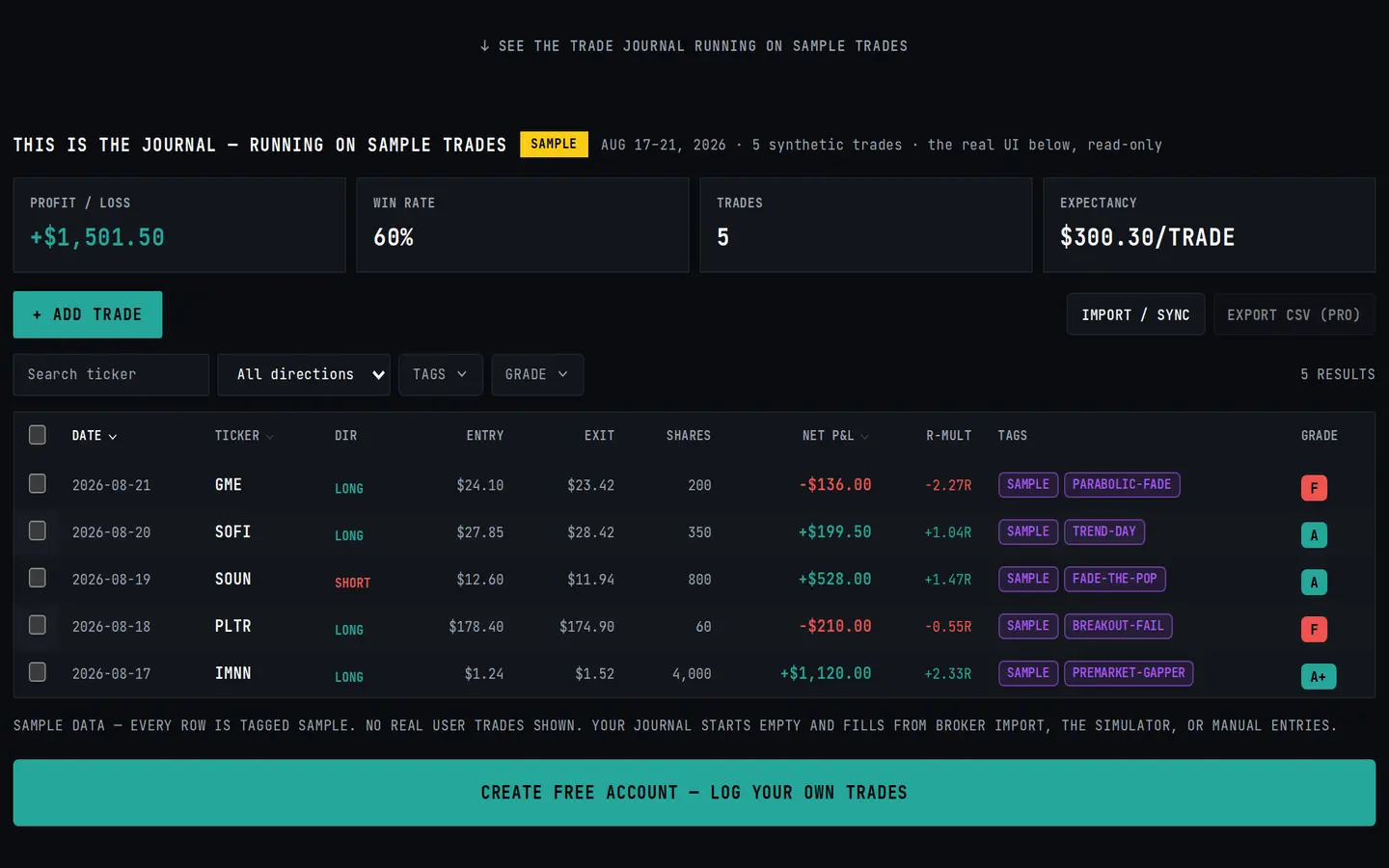Click the TREND-DAY tag

(x=1104, y=531)
